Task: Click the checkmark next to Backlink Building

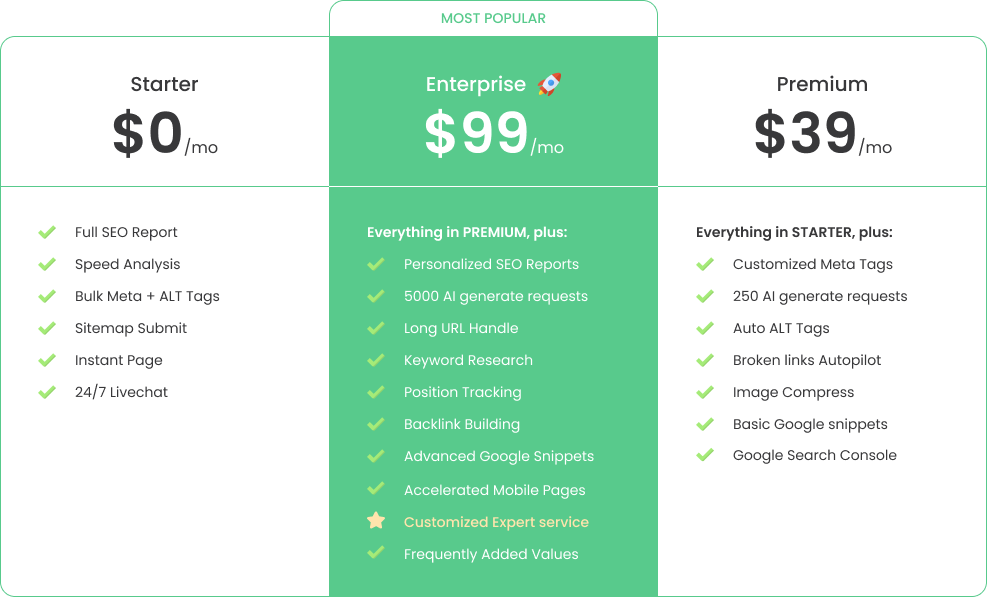Action: 376,424
